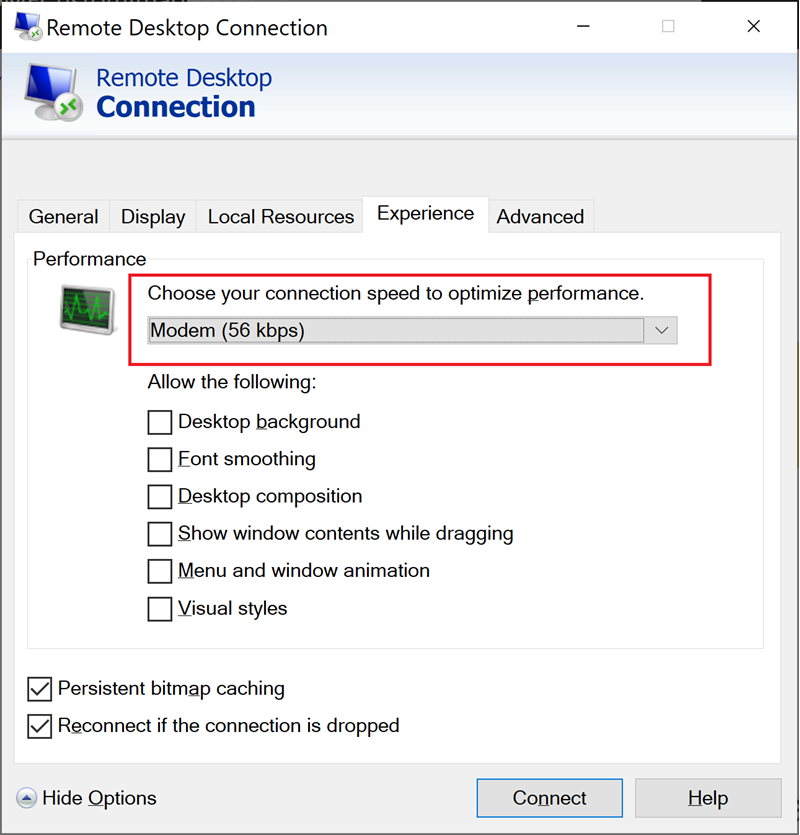Switch to the General tab

[63, 216]
